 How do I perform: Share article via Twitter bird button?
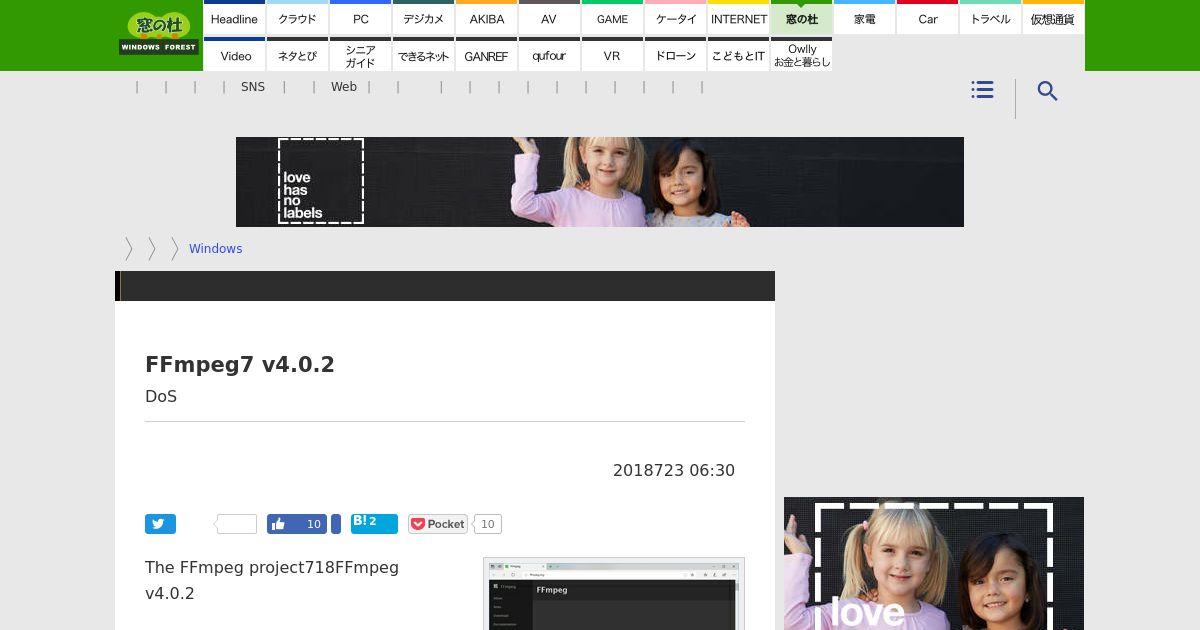[160, 524]
